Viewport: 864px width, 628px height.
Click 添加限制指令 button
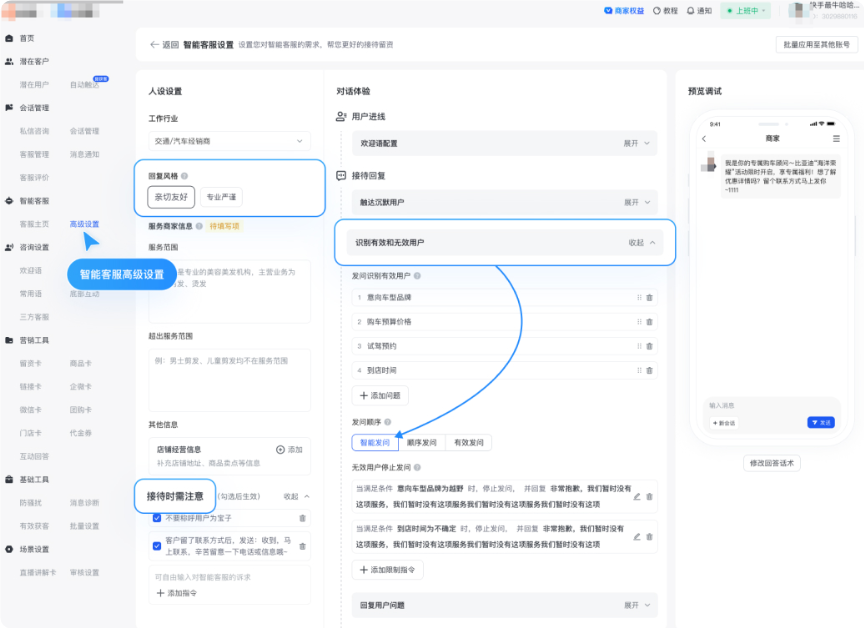[x=387, y=570]
